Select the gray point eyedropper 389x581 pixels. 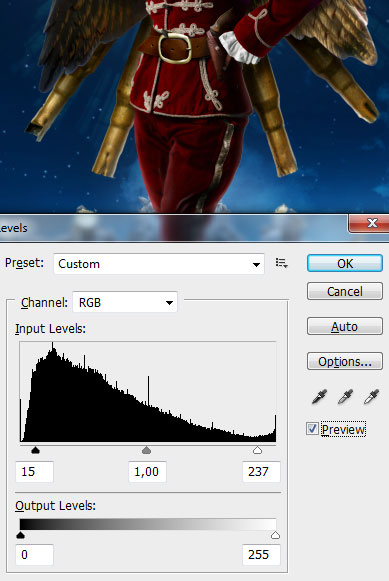pyautogui.click(x=345, y=396)
